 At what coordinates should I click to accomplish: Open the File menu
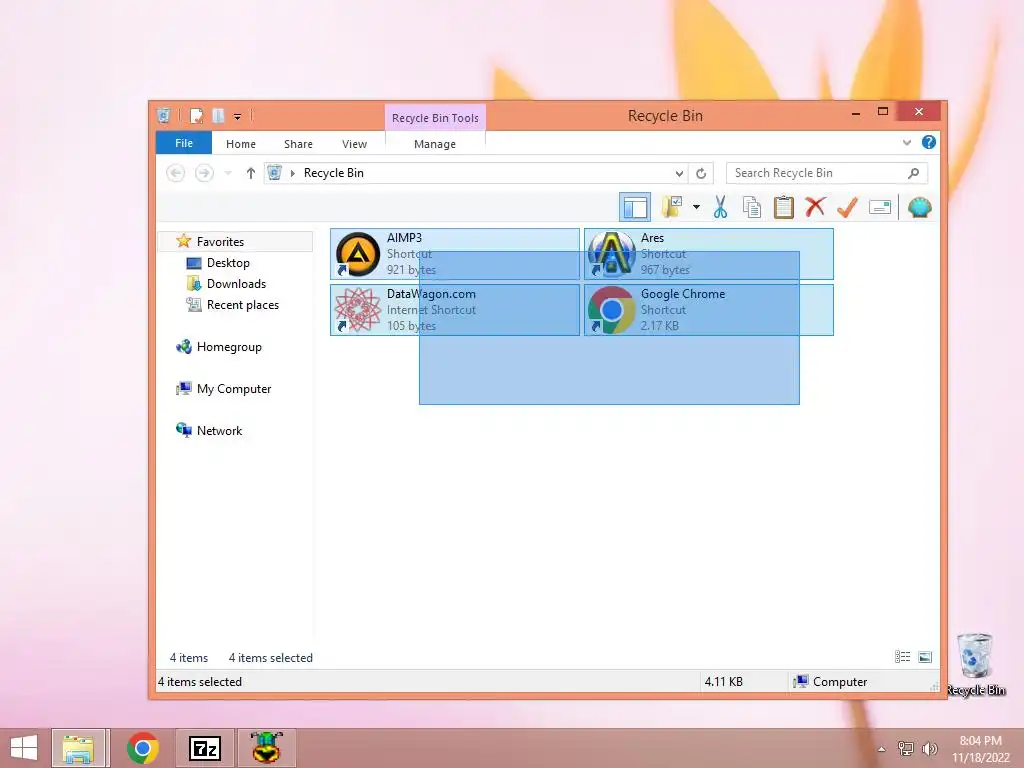(184, 143)
